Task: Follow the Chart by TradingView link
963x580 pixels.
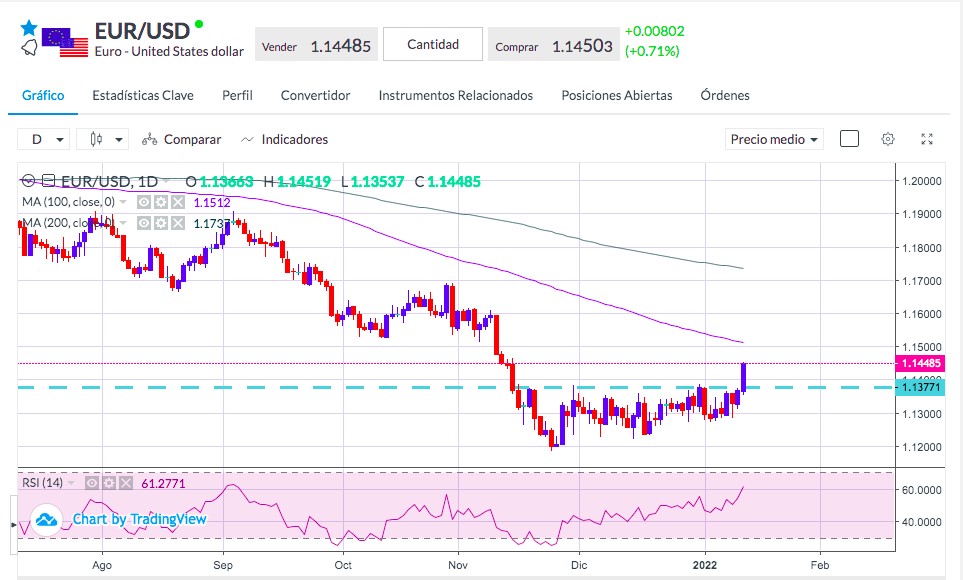Action: point(139,519)
